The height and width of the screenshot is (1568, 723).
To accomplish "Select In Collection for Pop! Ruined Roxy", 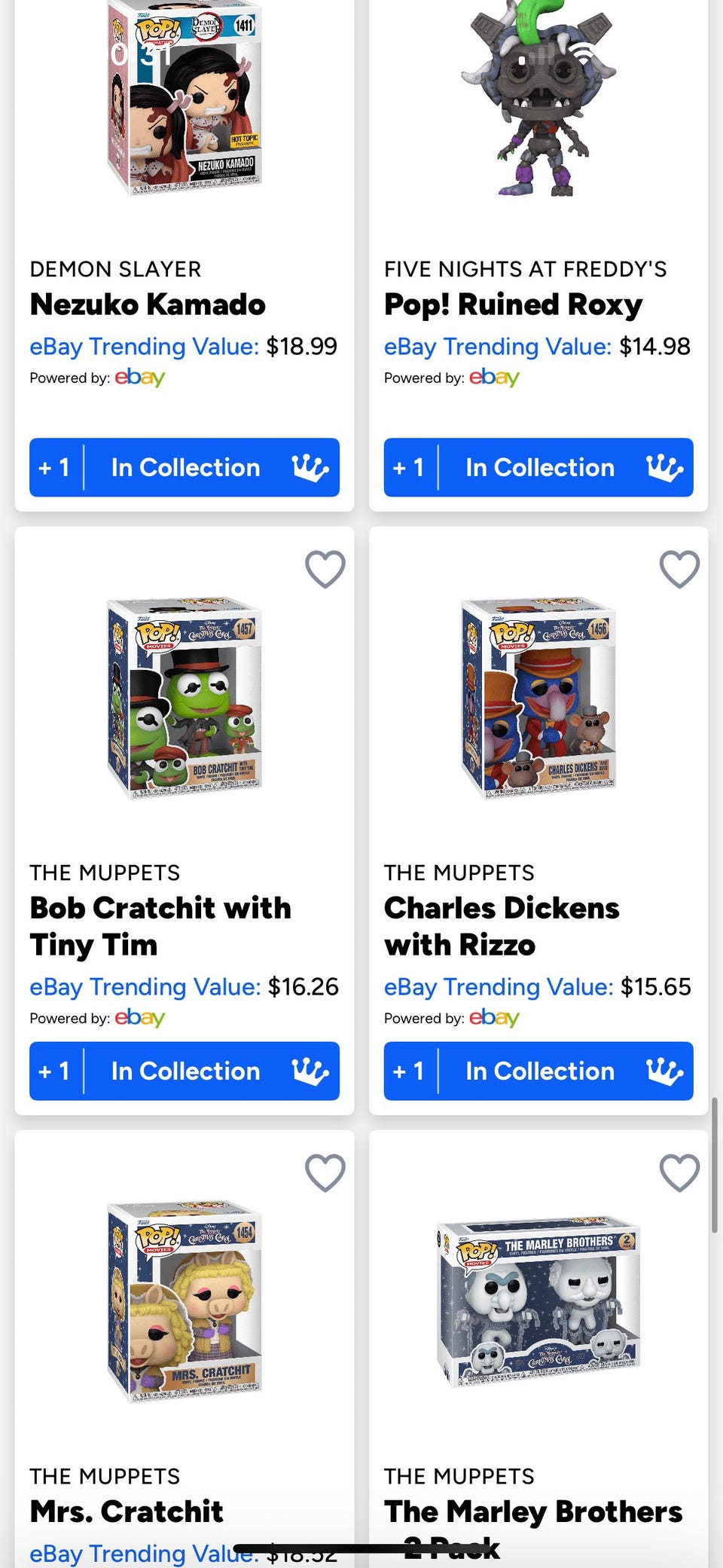I will tap(540, 468).
